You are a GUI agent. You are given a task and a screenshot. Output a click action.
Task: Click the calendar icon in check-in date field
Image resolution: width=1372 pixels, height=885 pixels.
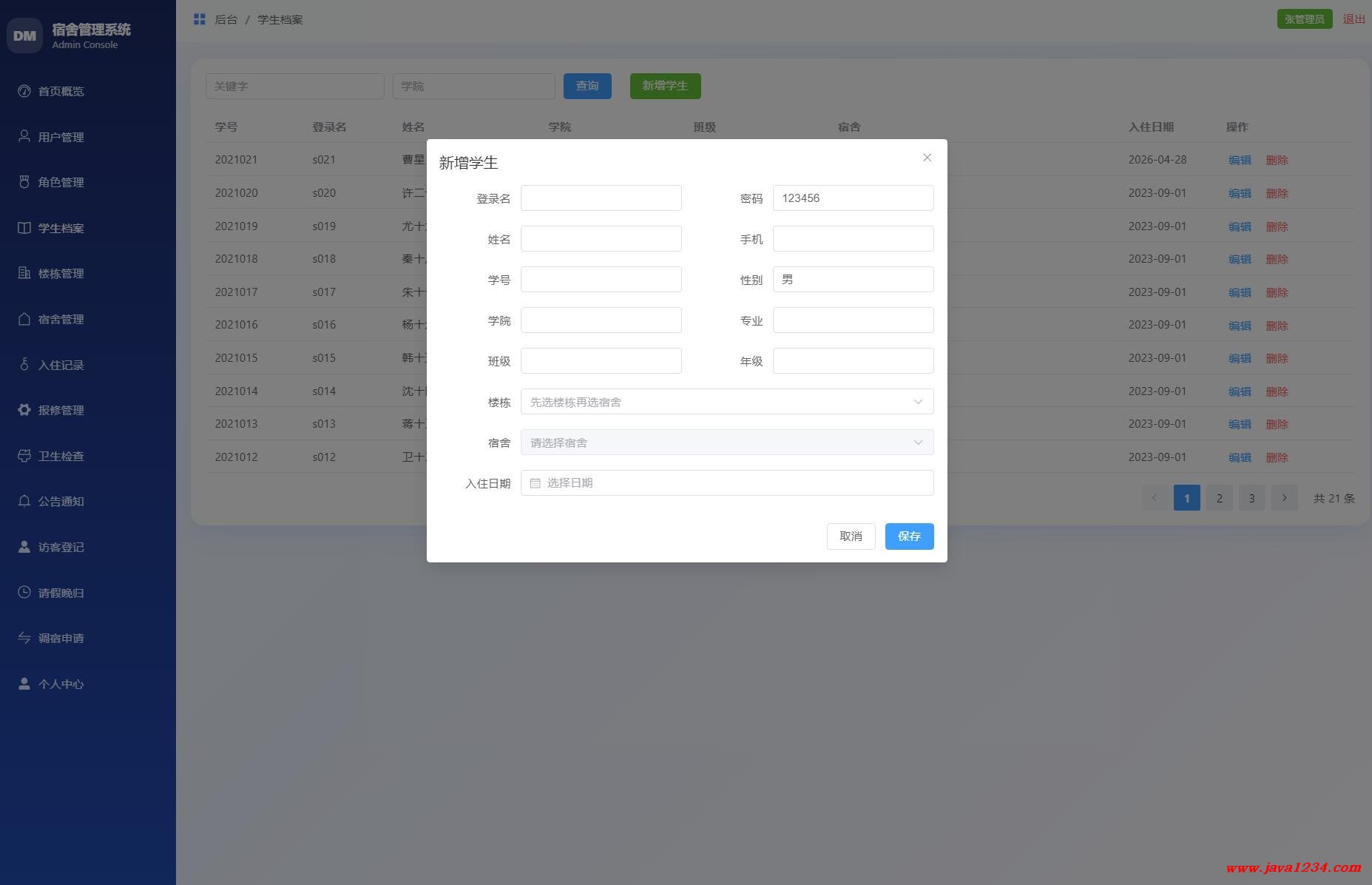[x=535, y=483]
